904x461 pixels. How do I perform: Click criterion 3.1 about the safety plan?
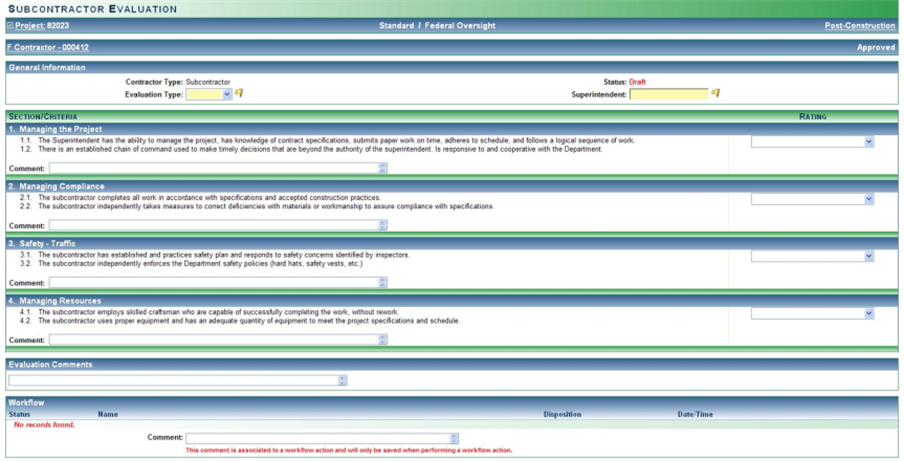click(215, 255)
